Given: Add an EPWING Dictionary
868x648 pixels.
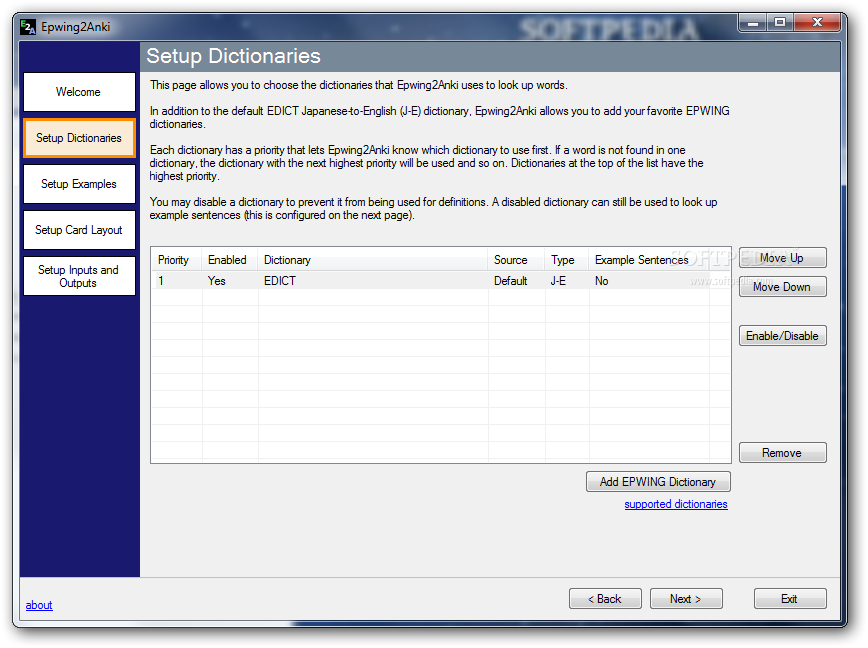Looking at the screenshot, I should 658,482.
